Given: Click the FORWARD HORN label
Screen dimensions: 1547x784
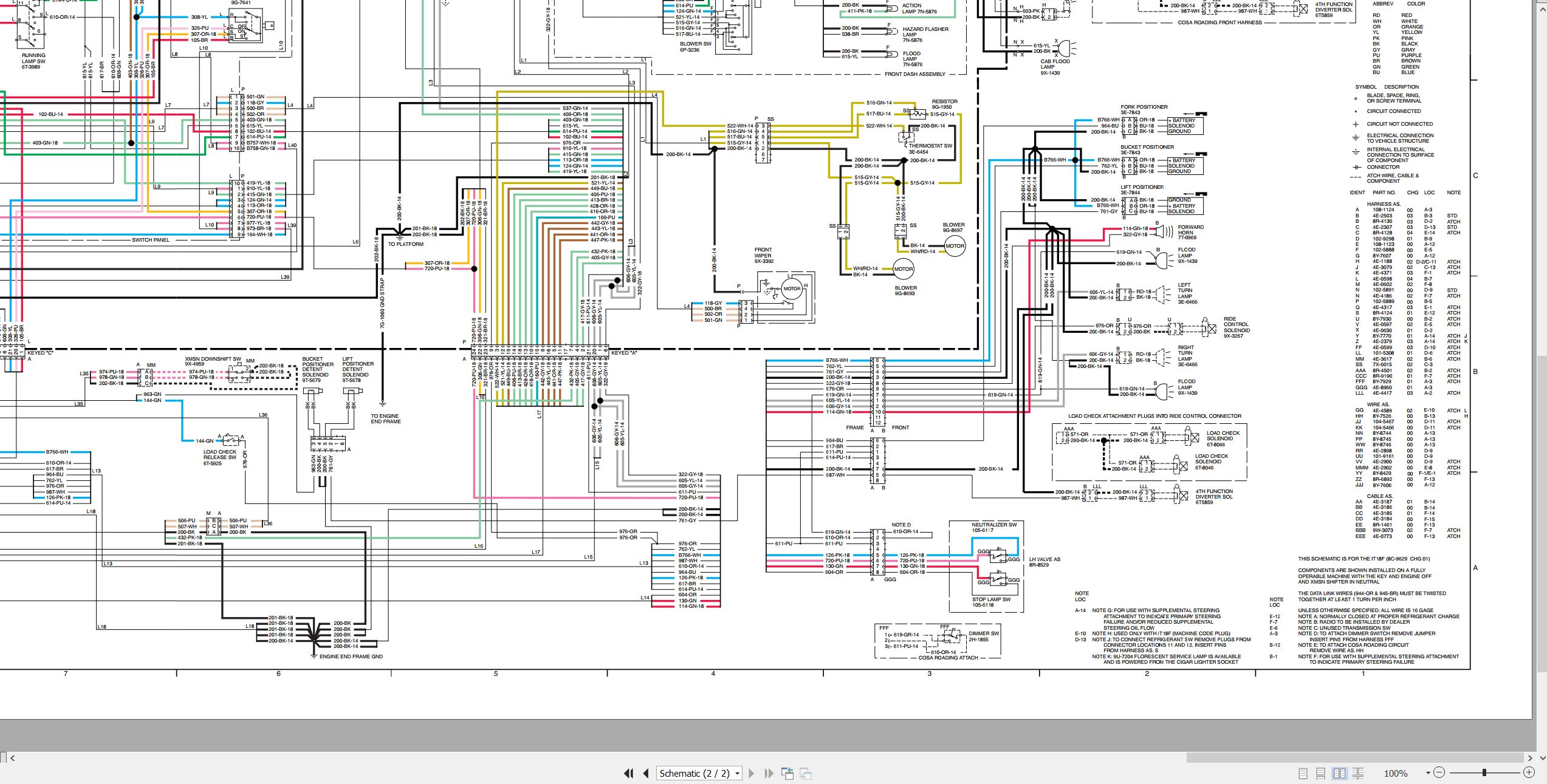Looking at the screenshot, I should tap(1191, 230).
